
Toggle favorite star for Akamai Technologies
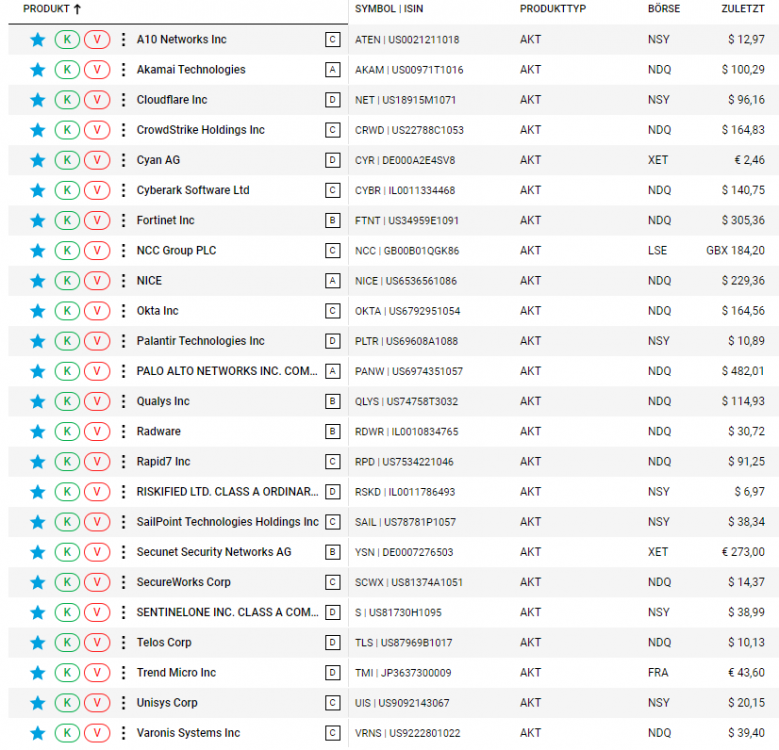click(x=38, y=70)
